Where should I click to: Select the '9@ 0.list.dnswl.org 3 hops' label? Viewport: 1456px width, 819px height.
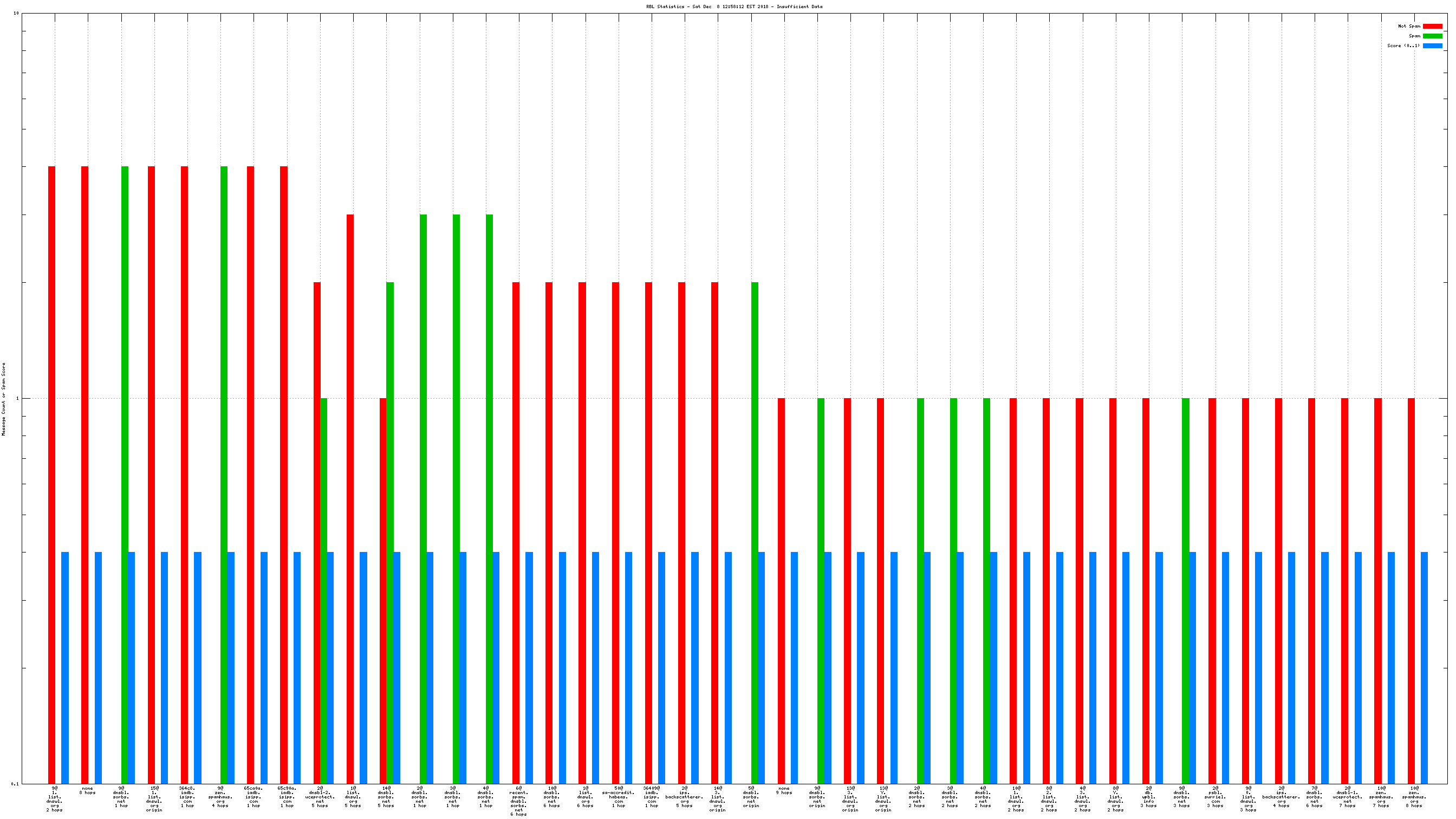click(1248, 799)
